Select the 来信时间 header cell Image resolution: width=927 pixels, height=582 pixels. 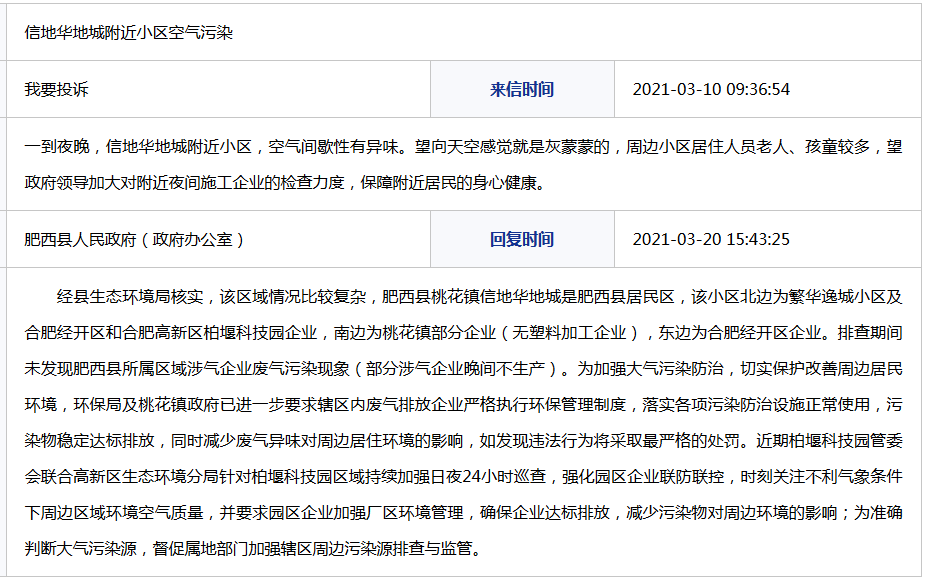click(x=522, y=89)
